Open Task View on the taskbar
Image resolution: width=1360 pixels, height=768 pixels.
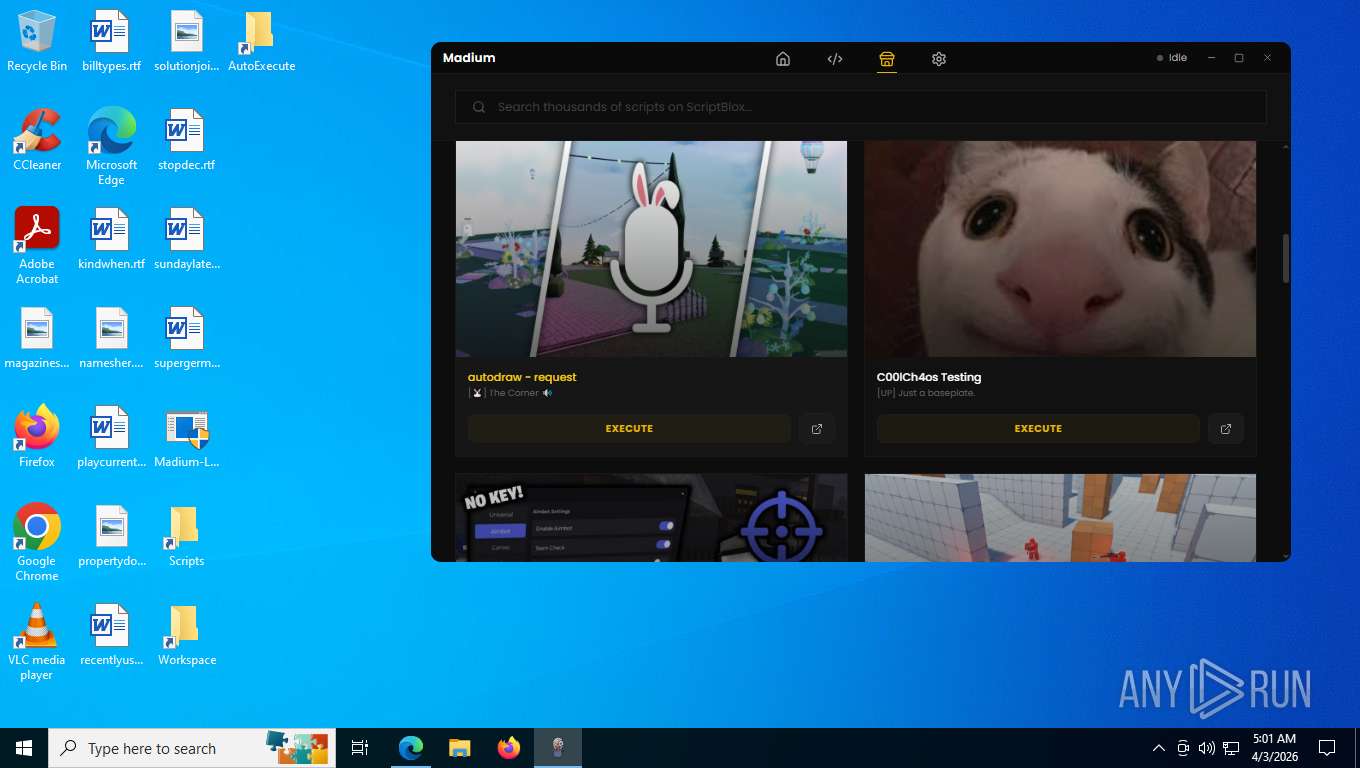tap(360, 748)
